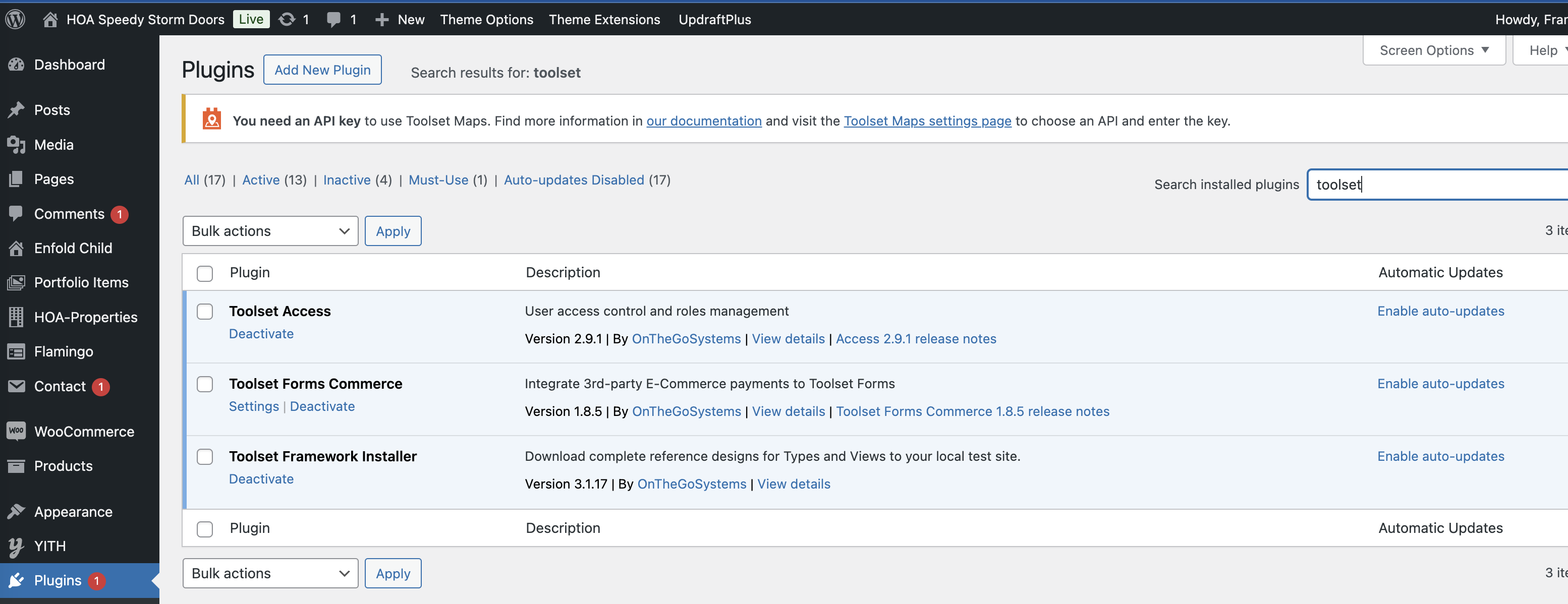
Task: Open the Media icon in sidebar
Action: pos(17,145)
